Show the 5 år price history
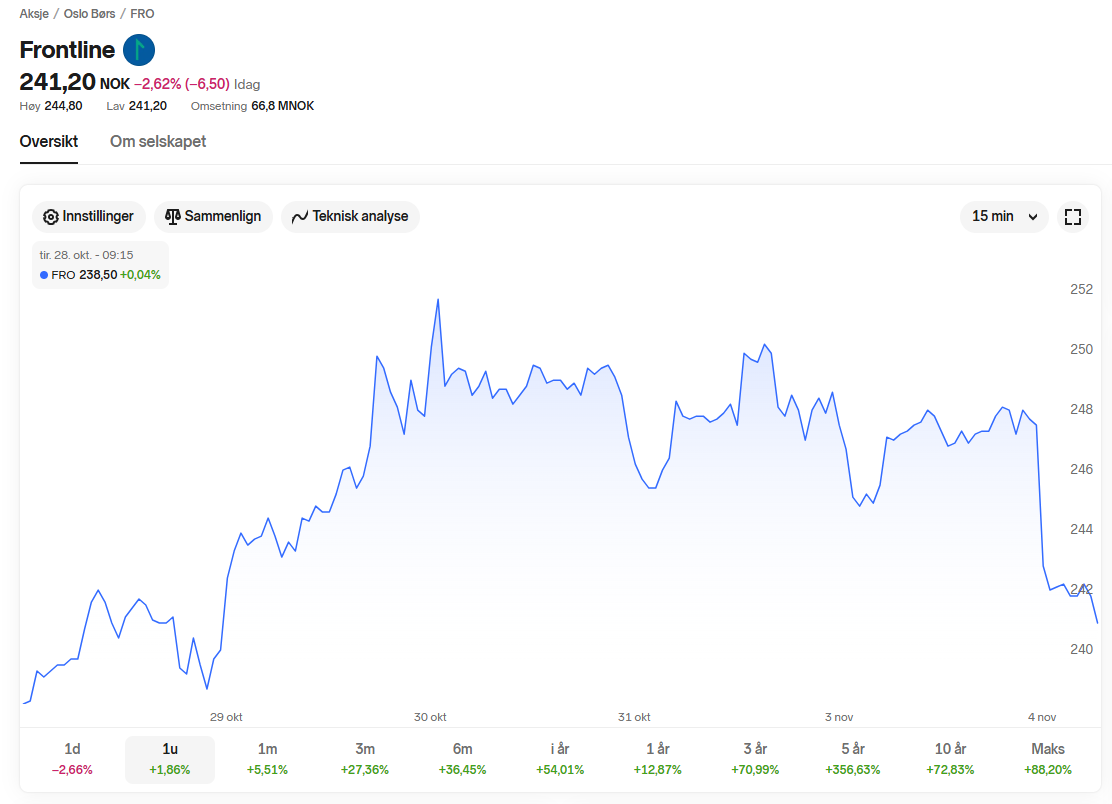Screen dimensions: 1112x804 click(853, 759)
